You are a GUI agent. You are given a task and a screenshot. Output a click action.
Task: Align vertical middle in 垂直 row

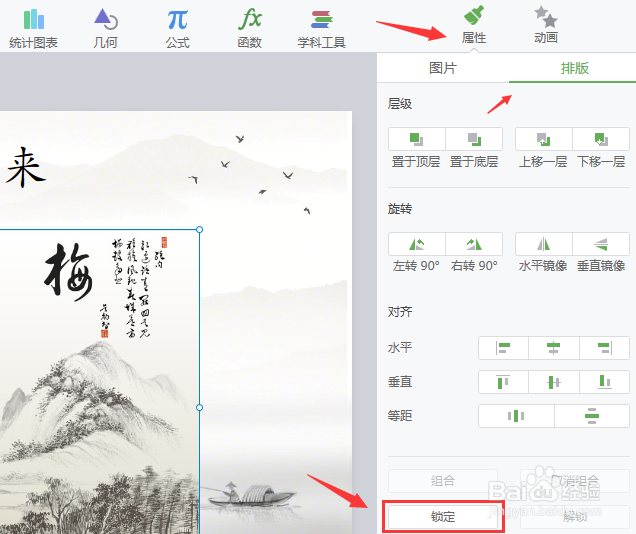click(x=554, y=382)
